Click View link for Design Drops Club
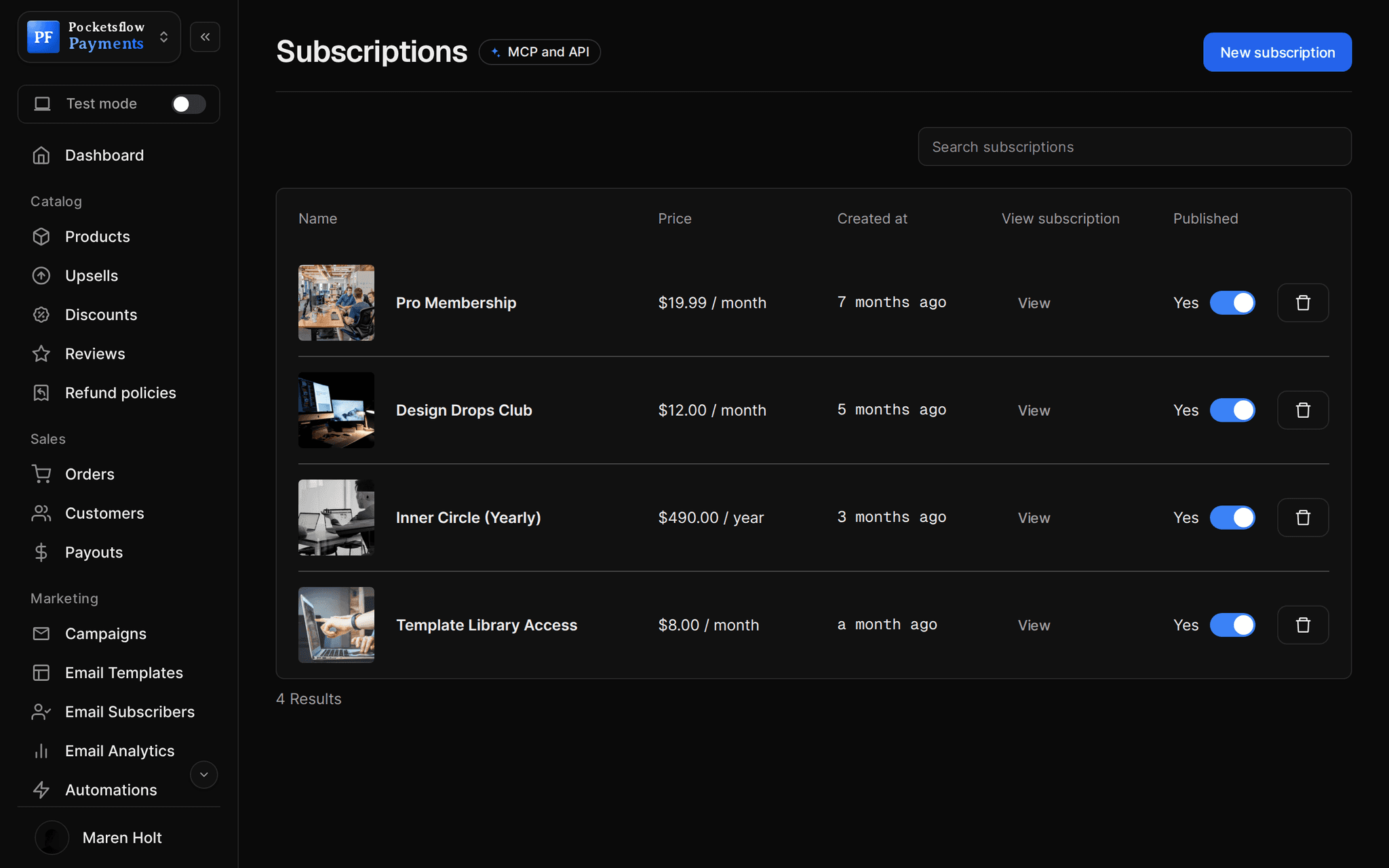The width and height of the screenshot is (1389, 868). click(x=1034, y=411)
